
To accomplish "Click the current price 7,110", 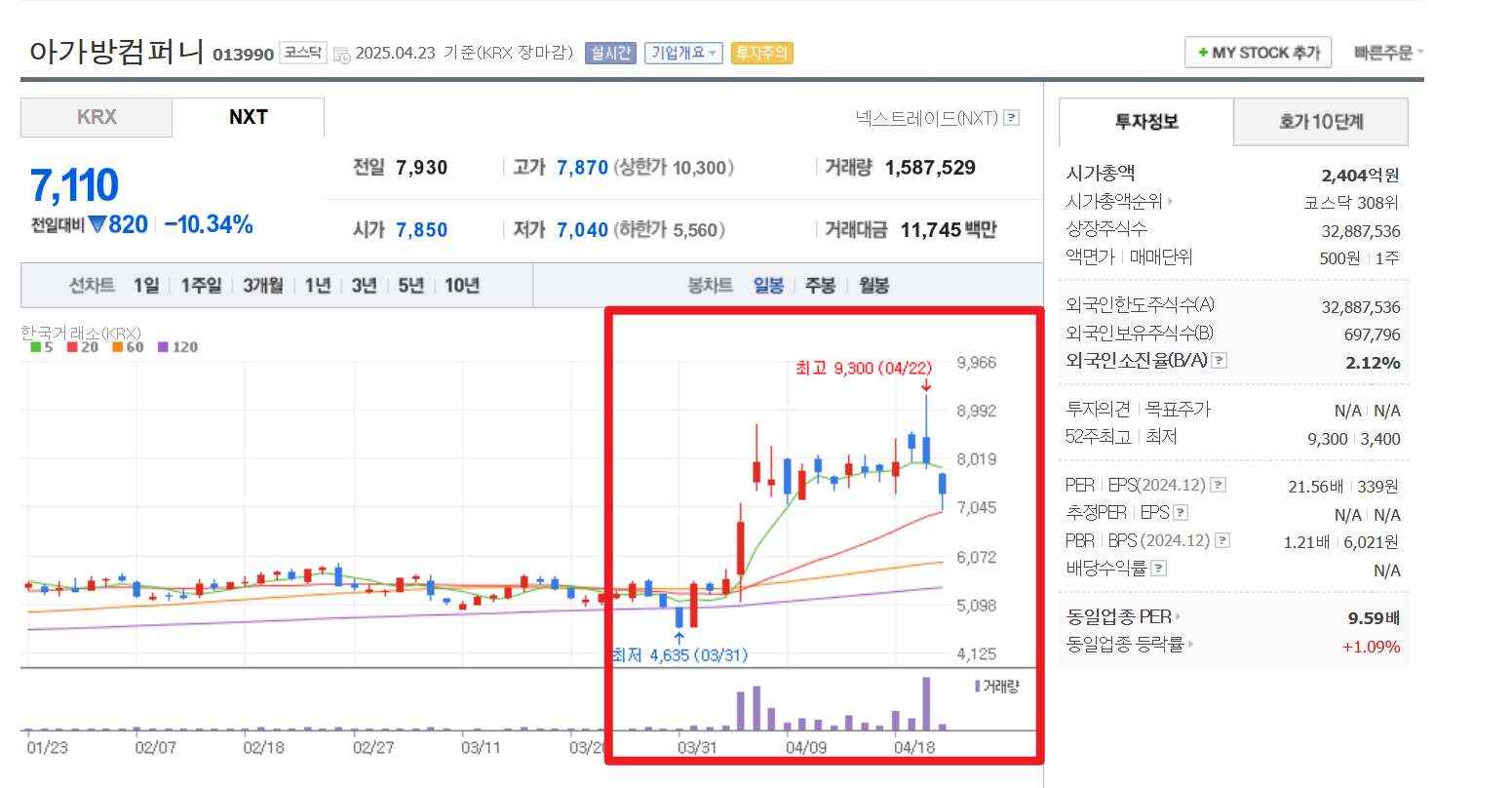I will [74, 185].
